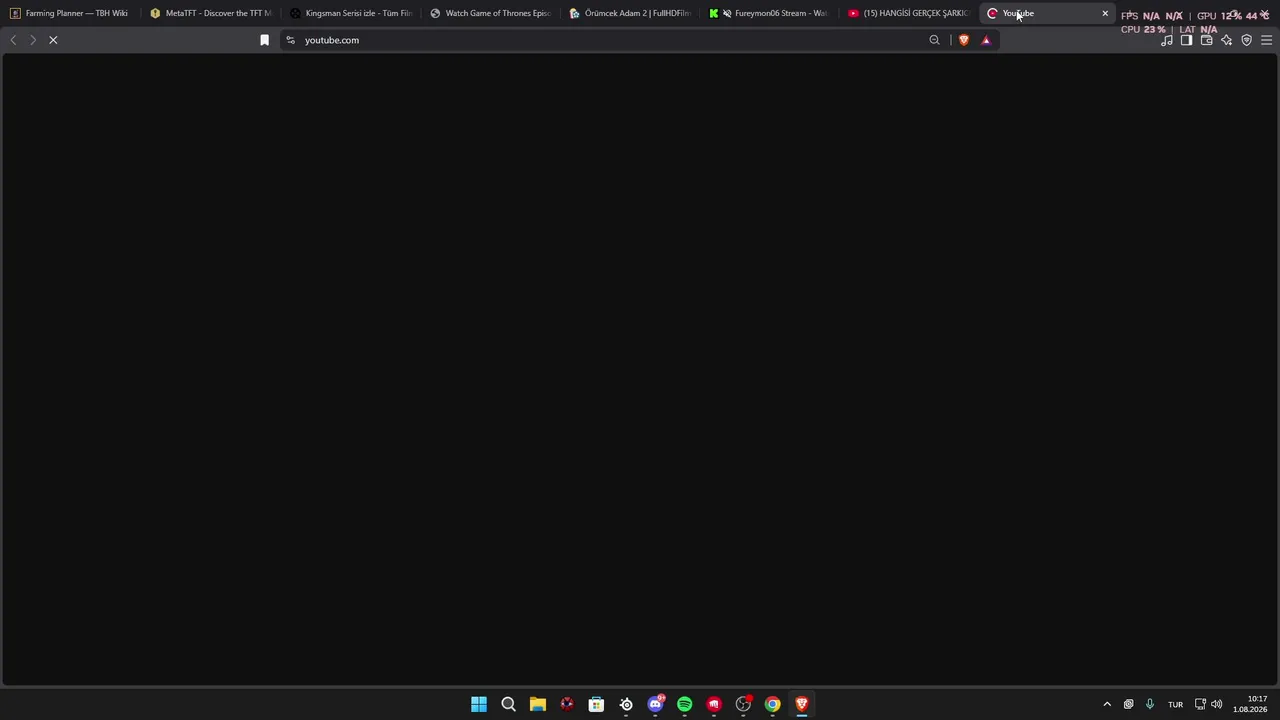Open Microsoft Store from the taskbar
Image resolution: width=1280 pixels, height=720 pixels.
click(x=596, y=704)
